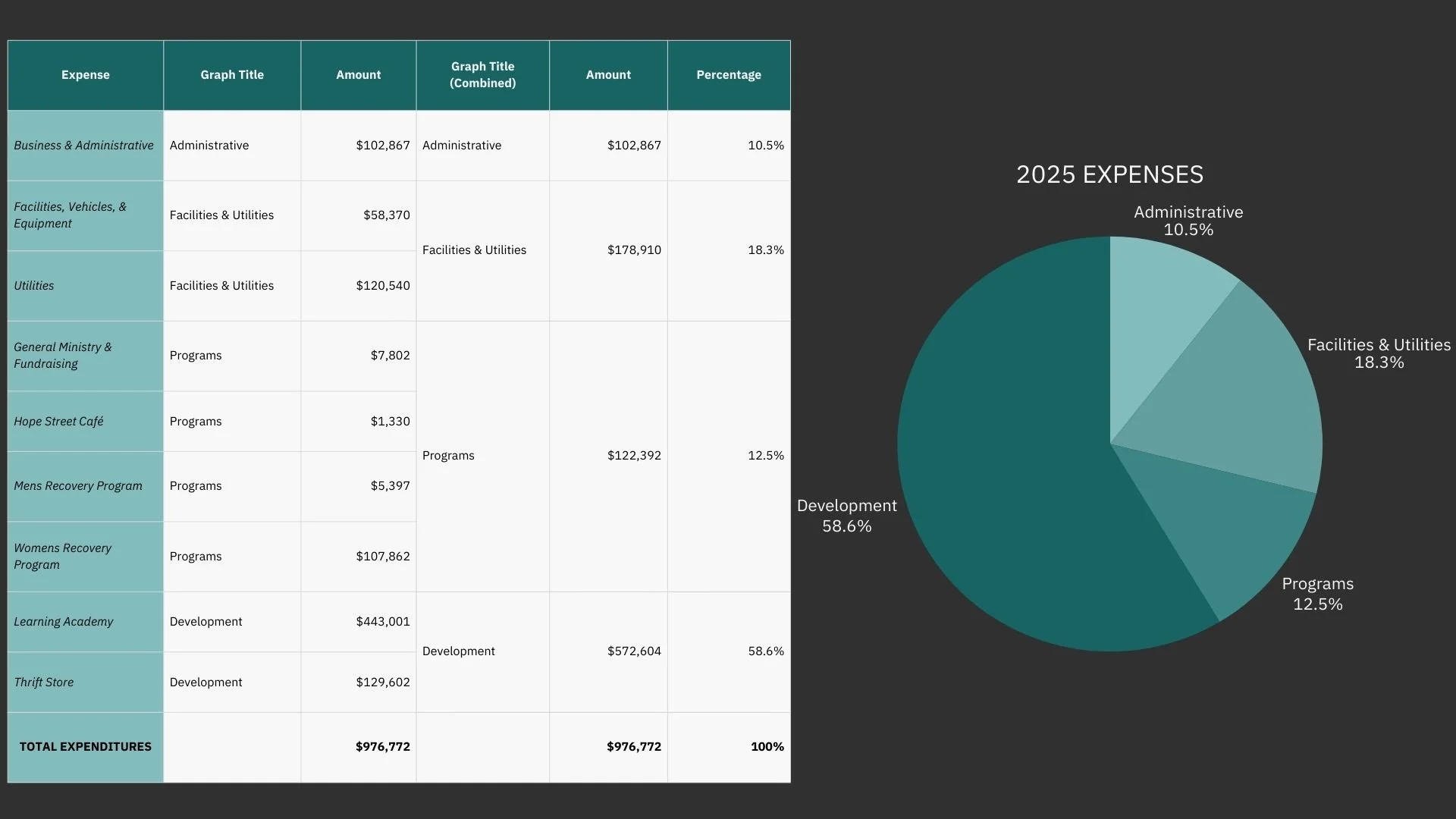The image size is (1456, 819).
Task: Click the Development 58.6% chart label
Action: point(846,516)
